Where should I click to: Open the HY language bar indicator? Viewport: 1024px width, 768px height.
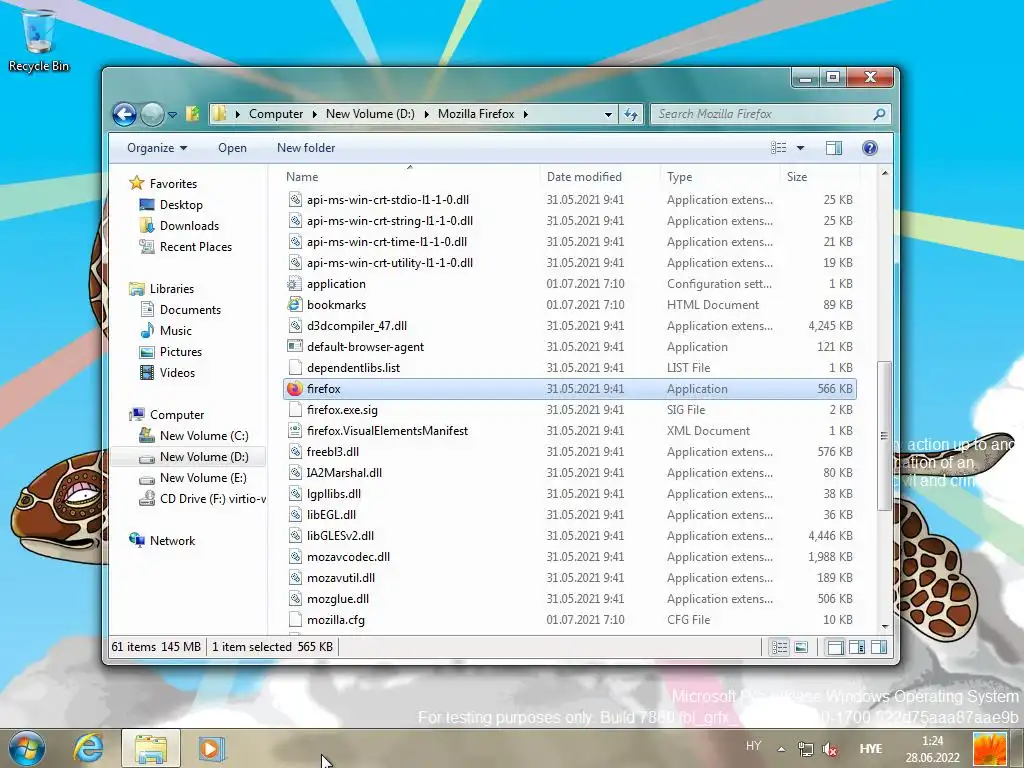[x=753, y=745]
